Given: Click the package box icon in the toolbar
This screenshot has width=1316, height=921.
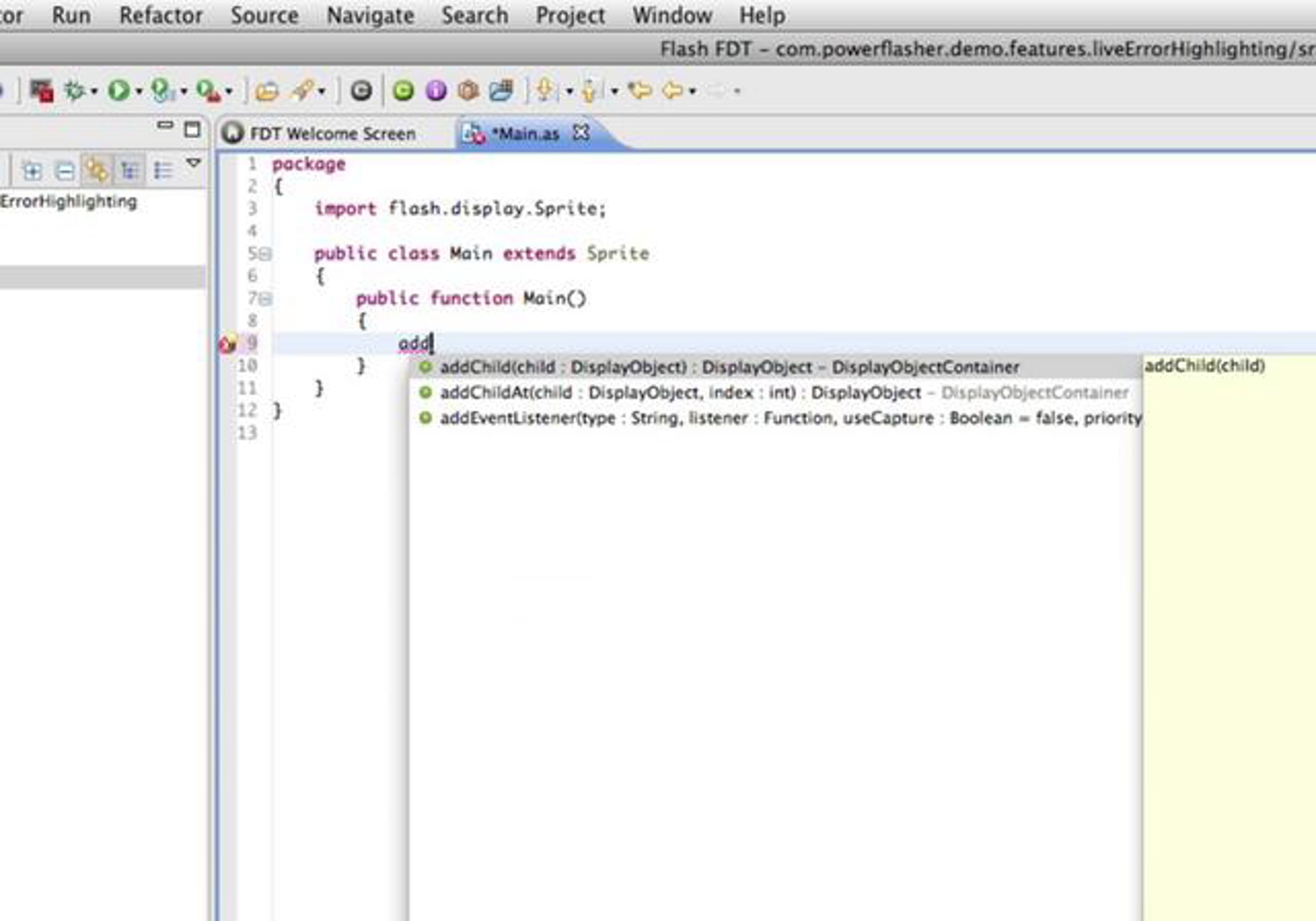Looking at the screenshot, I should [468, 90].
